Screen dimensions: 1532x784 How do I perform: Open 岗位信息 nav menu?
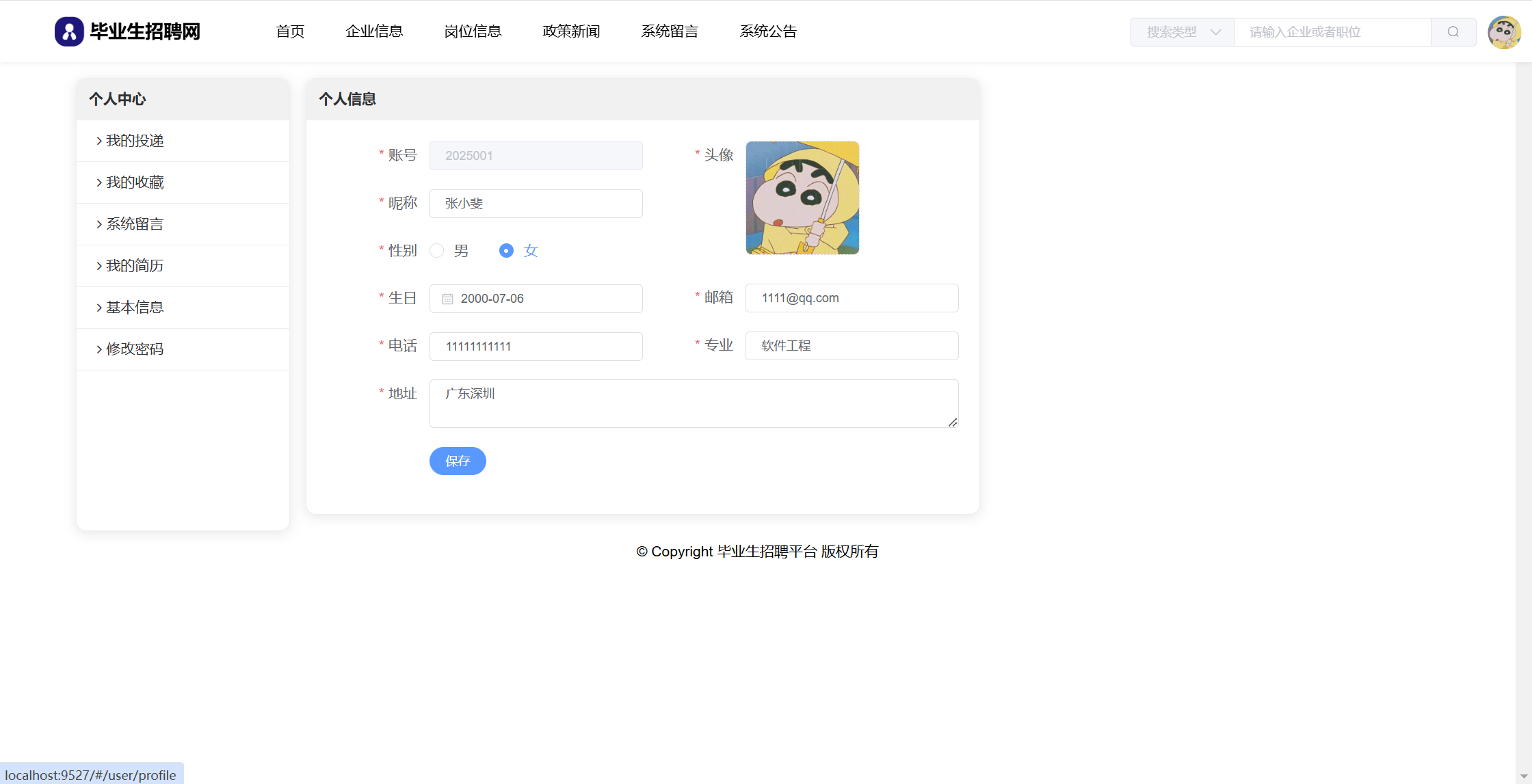pyautogui.click(x=473, y=31)
